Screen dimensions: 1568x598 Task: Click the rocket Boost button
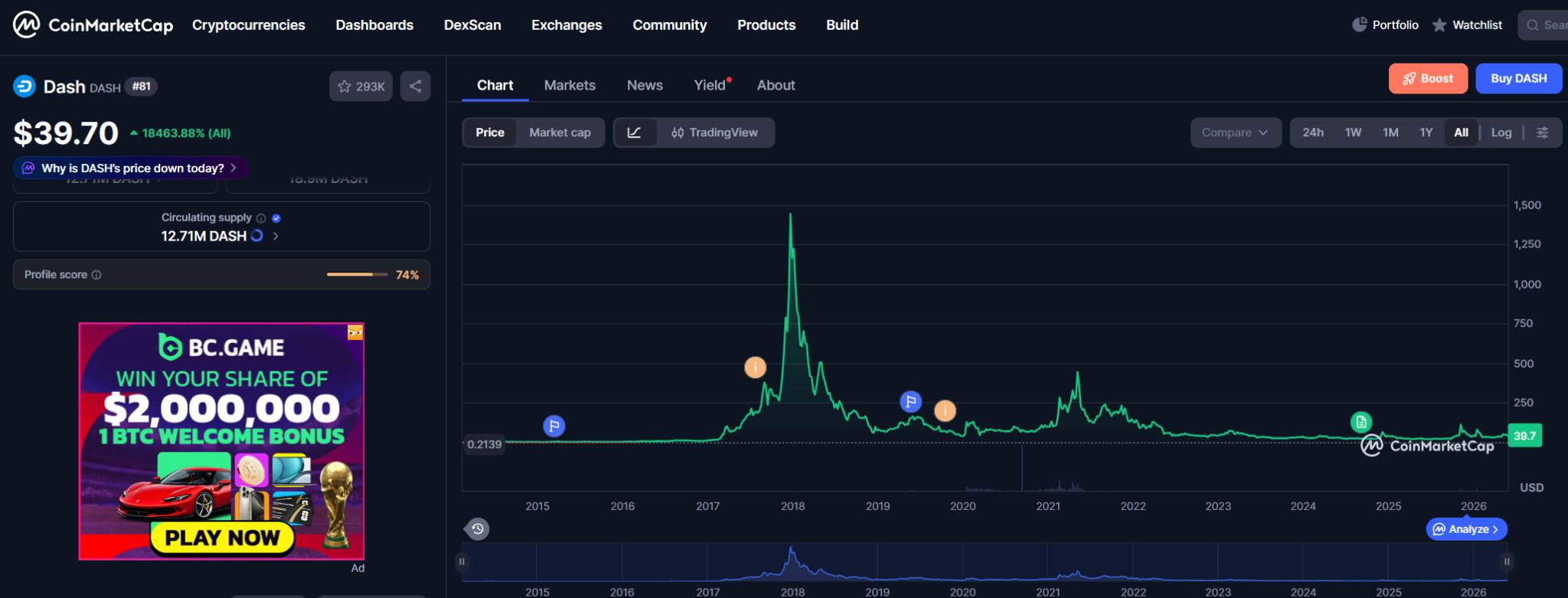(x=1428, y=79)
